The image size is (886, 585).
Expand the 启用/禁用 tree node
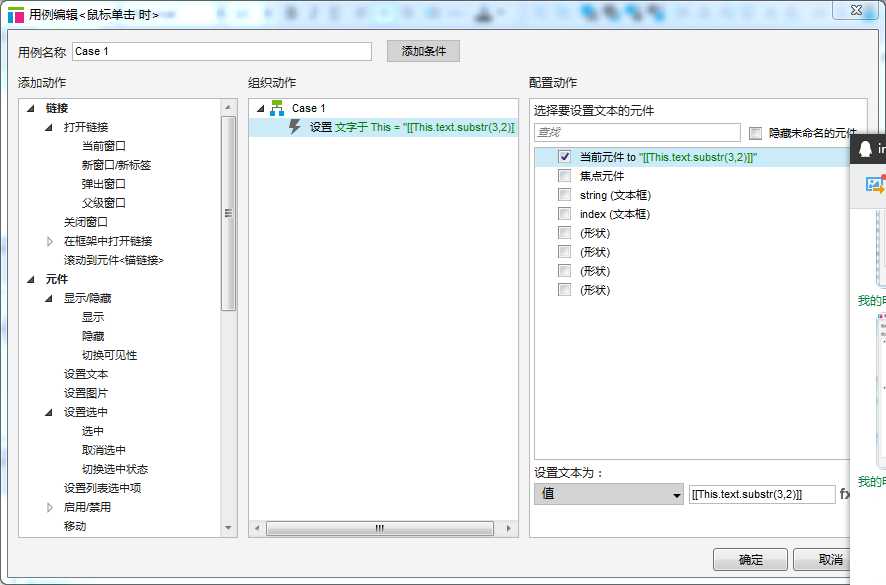coord(50,507)
